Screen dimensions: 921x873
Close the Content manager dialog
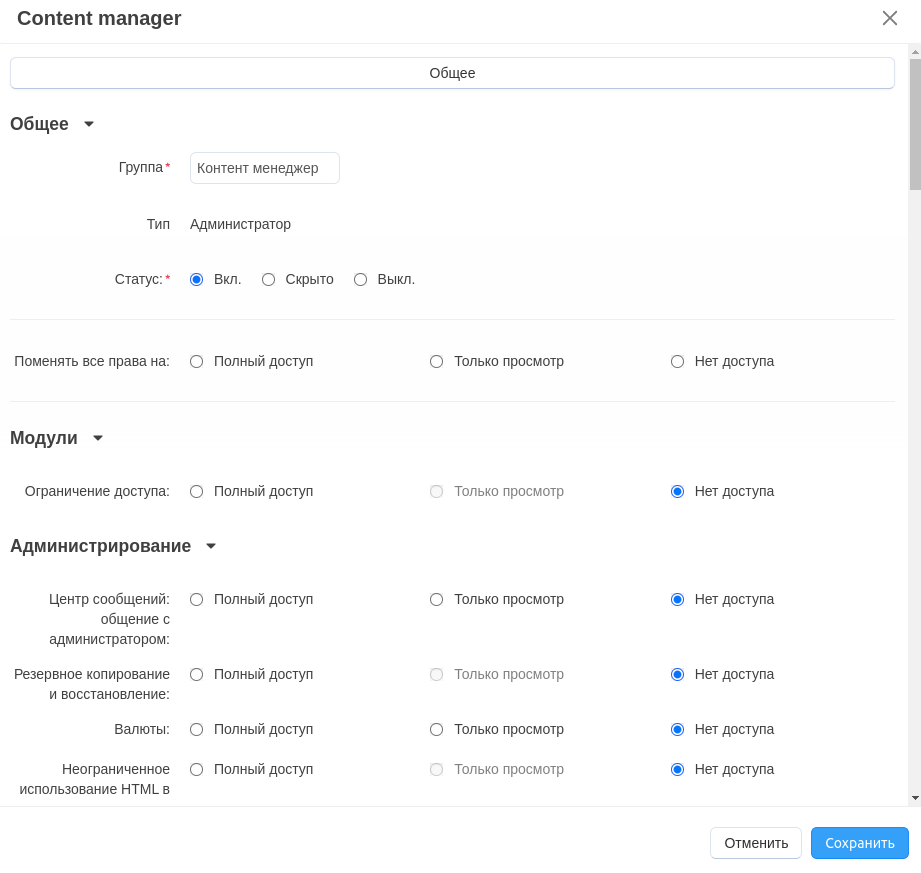tap(889, 18)
